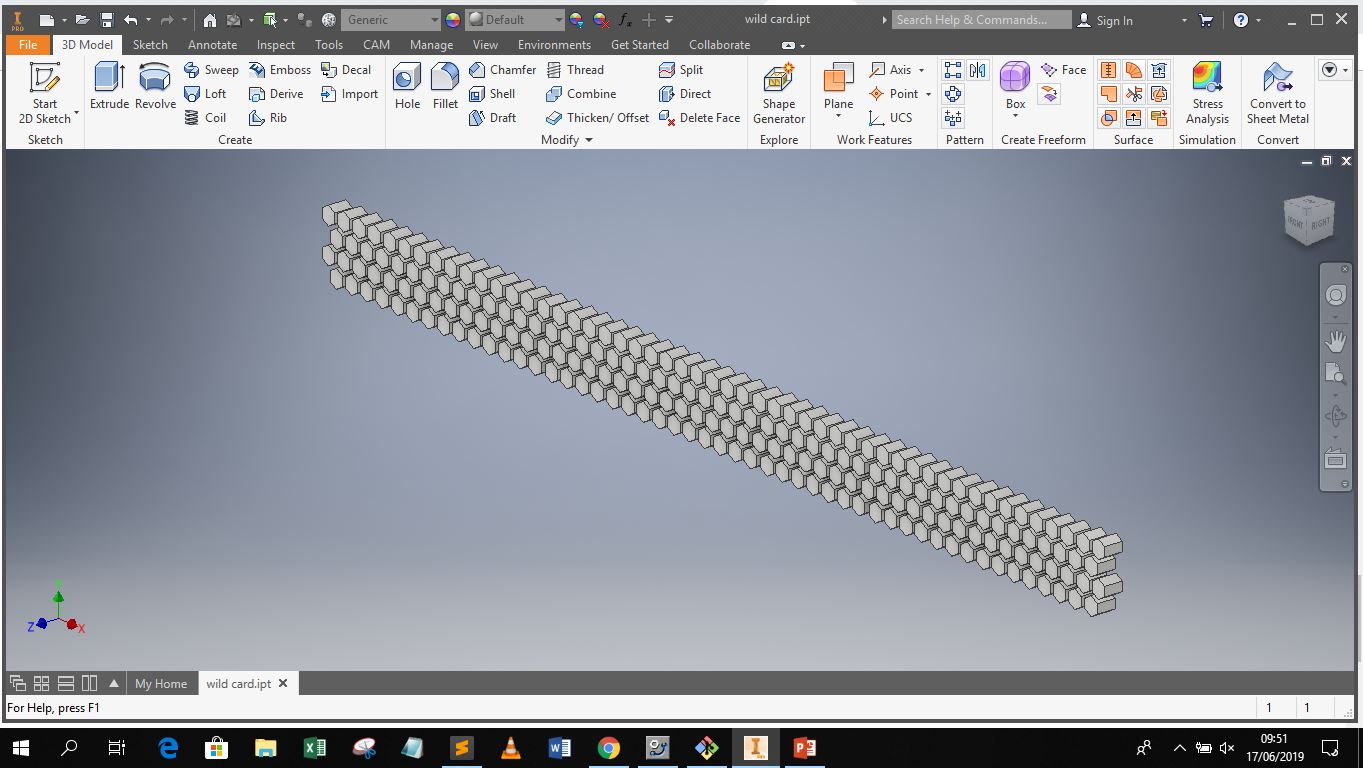1363x768 pixels.
Task: Click Sign In
Action: pyautogui.click(x=1105, y=20)
